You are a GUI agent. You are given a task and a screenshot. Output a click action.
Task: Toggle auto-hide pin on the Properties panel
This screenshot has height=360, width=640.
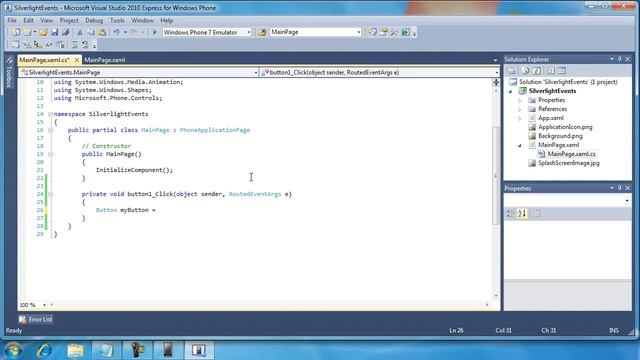point(620,188)
